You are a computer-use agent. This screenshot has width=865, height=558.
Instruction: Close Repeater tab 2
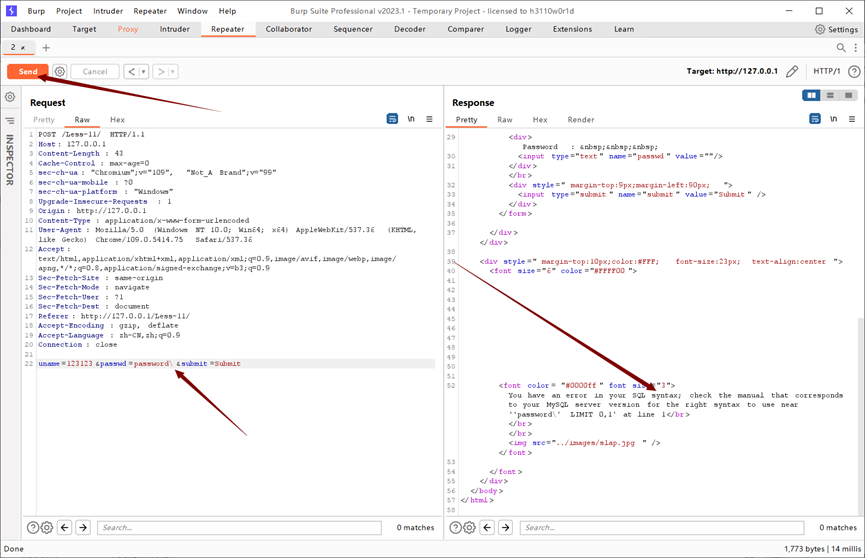(x=23, y=48)
